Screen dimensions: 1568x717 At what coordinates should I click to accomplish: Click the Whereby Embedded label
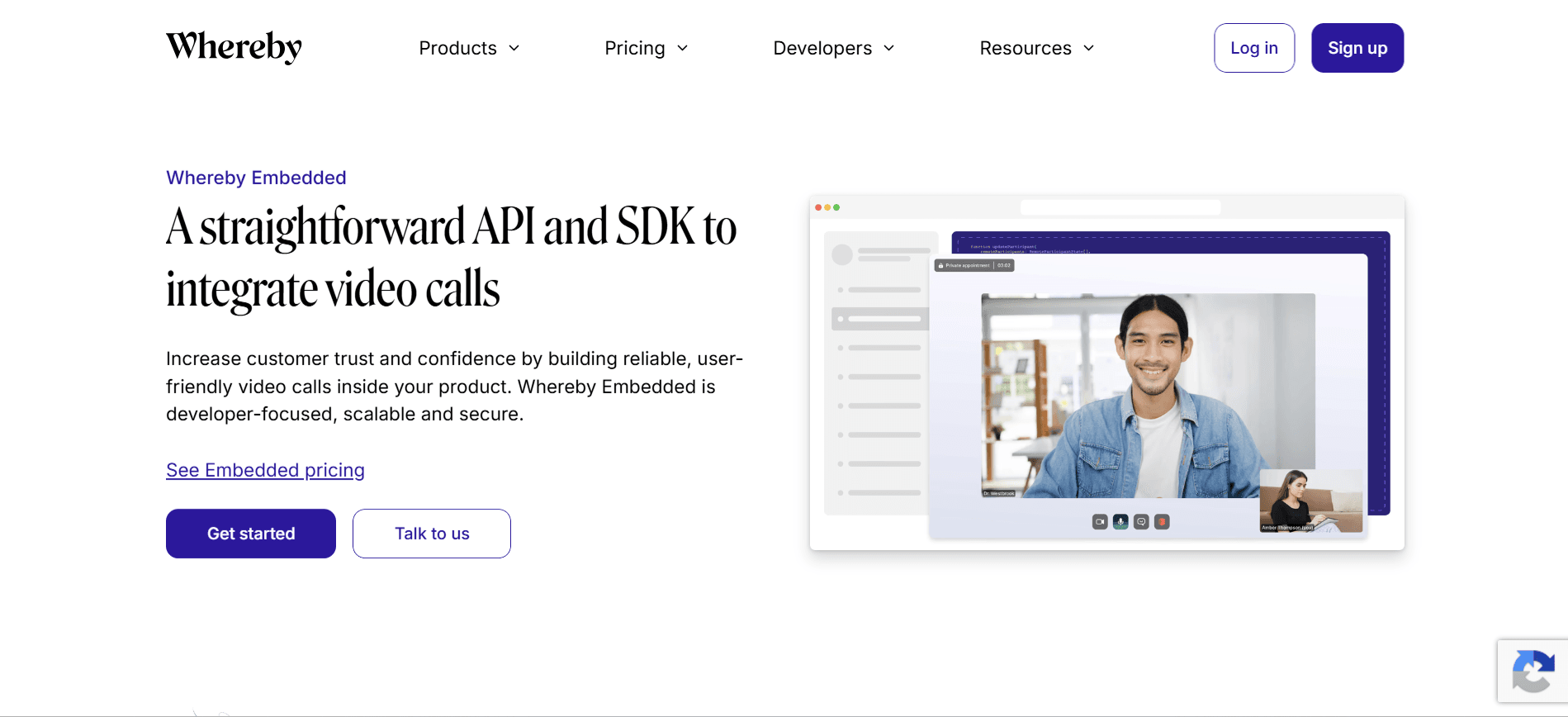tap(256, 178)
